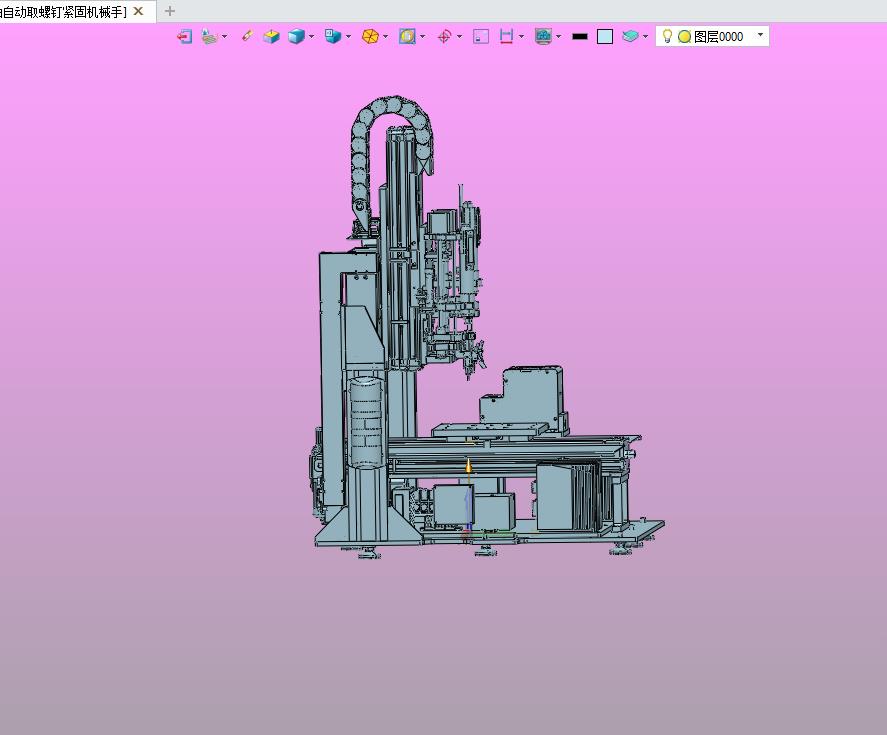This screenshot has height=735, width=887.
Task: Open dropdown beside teal layers icon
Action: tap(645, 37)
